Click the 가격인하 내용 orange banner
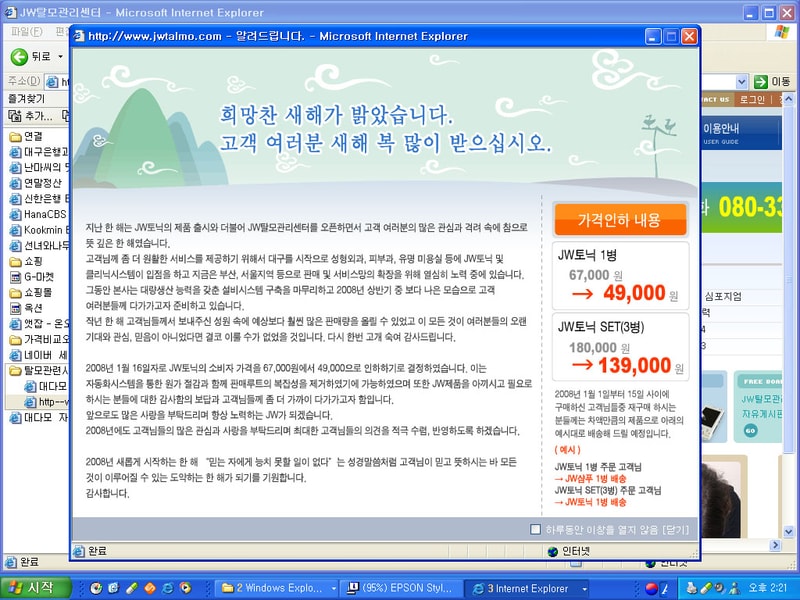 [x=620, y=219]
